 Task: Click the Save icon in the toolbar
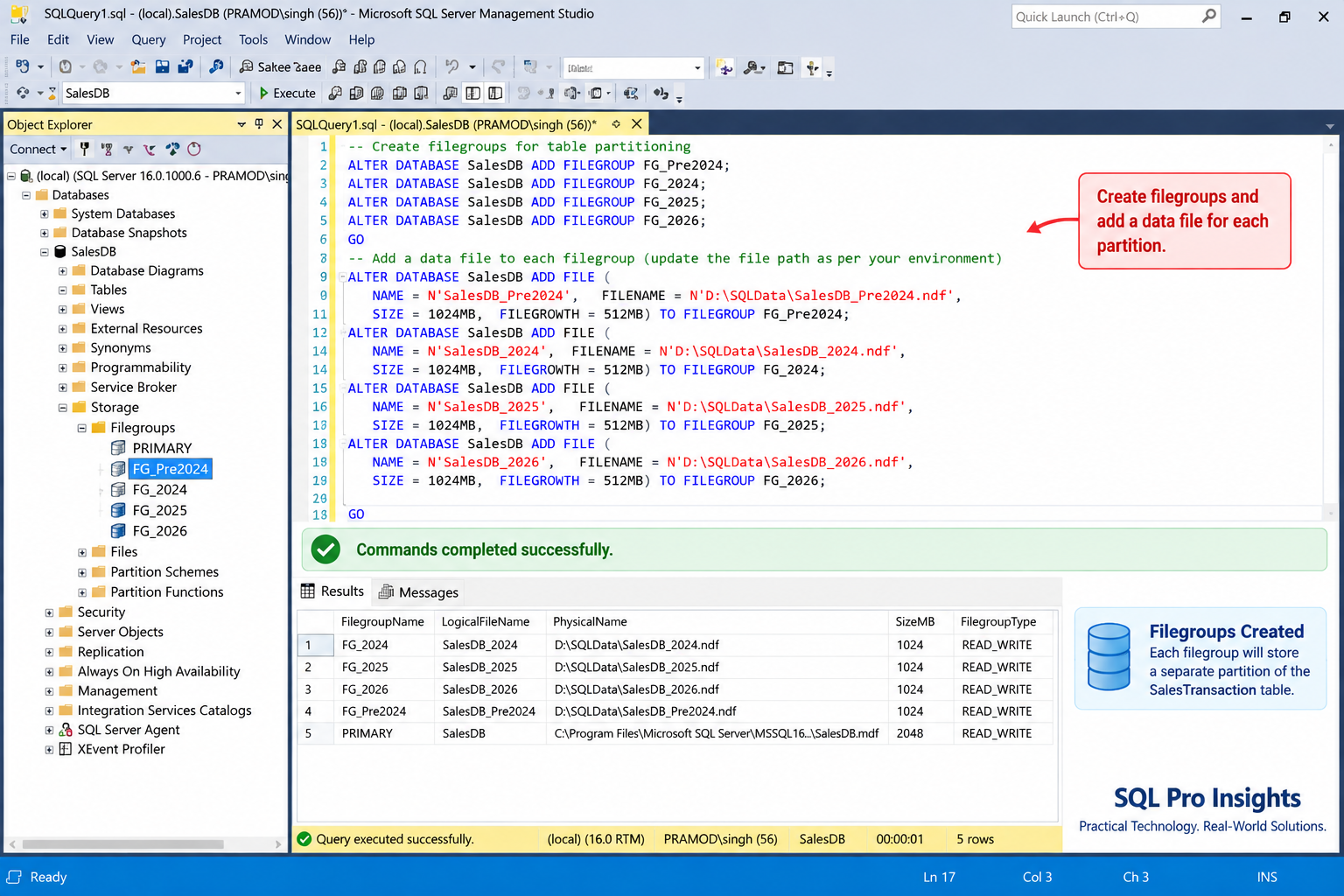pos(163,66)
